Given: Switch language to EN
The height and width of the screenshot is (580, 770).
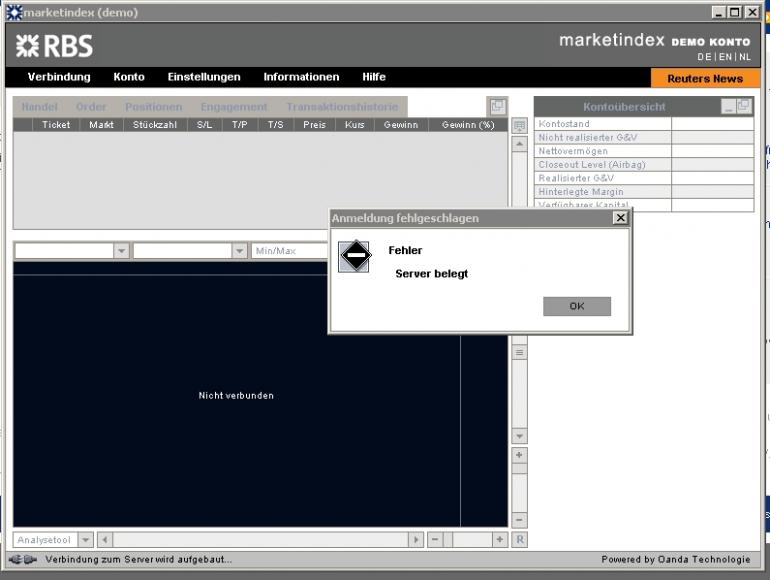Looking at the screenshot, I should click(x=725, y=57).
